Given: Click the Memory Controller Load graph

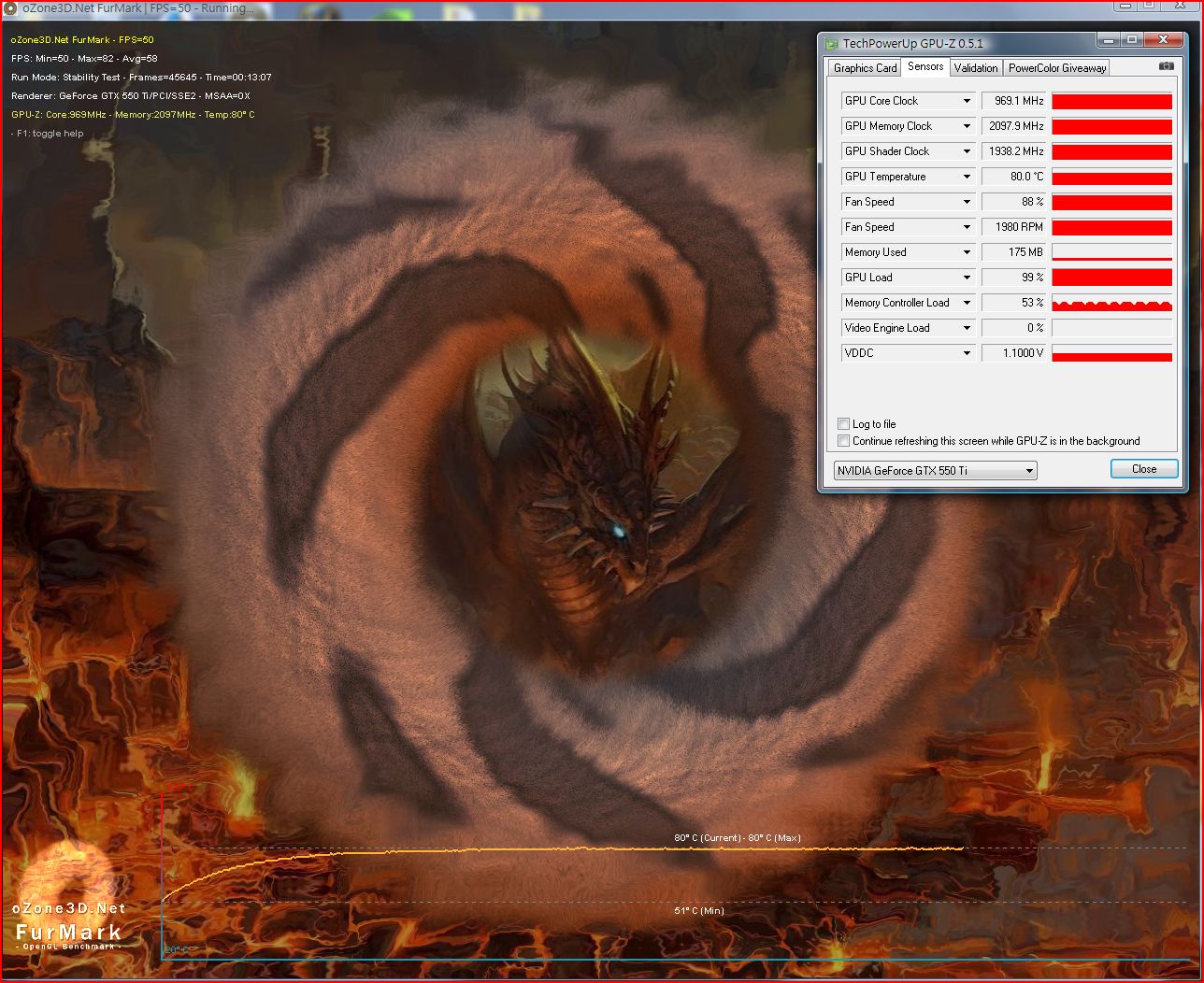Looking at the screenshot, I should point(1111,303).
